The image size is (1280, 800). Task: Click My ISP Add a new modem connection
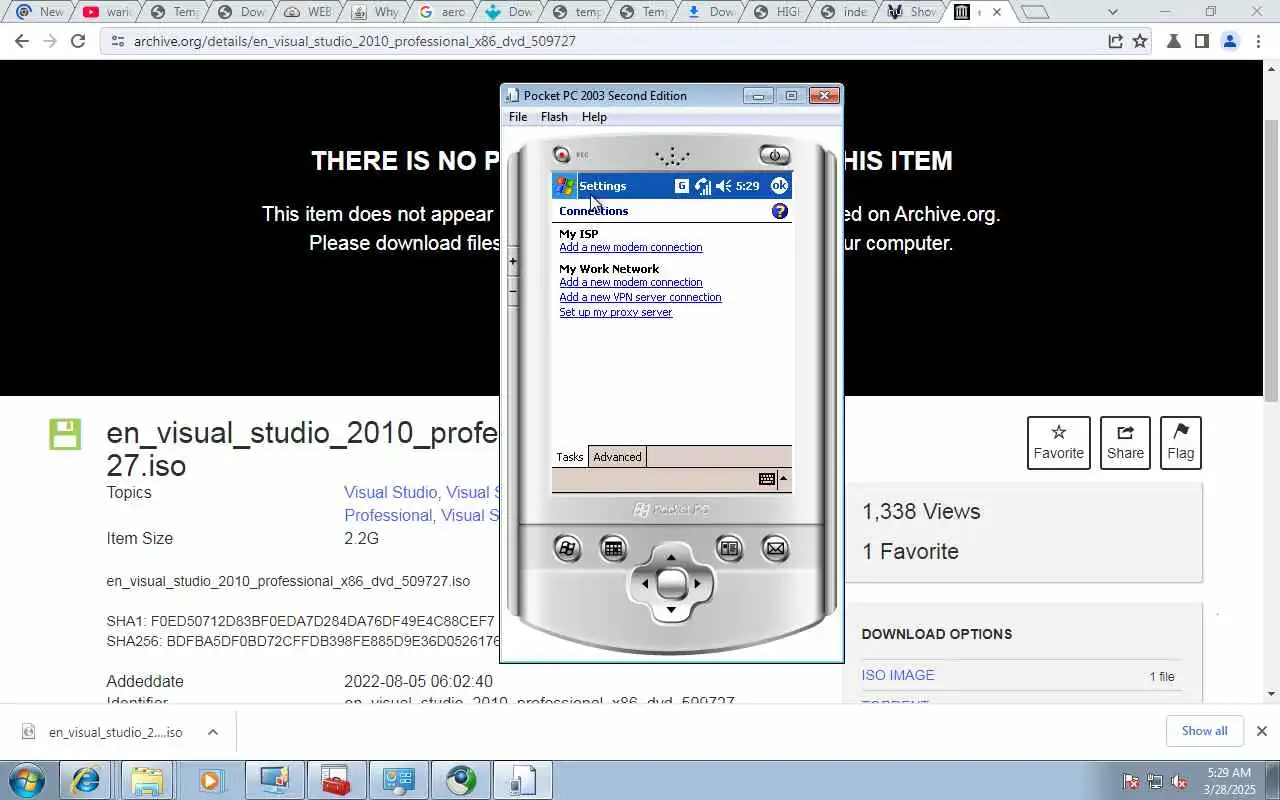[631, 247]
